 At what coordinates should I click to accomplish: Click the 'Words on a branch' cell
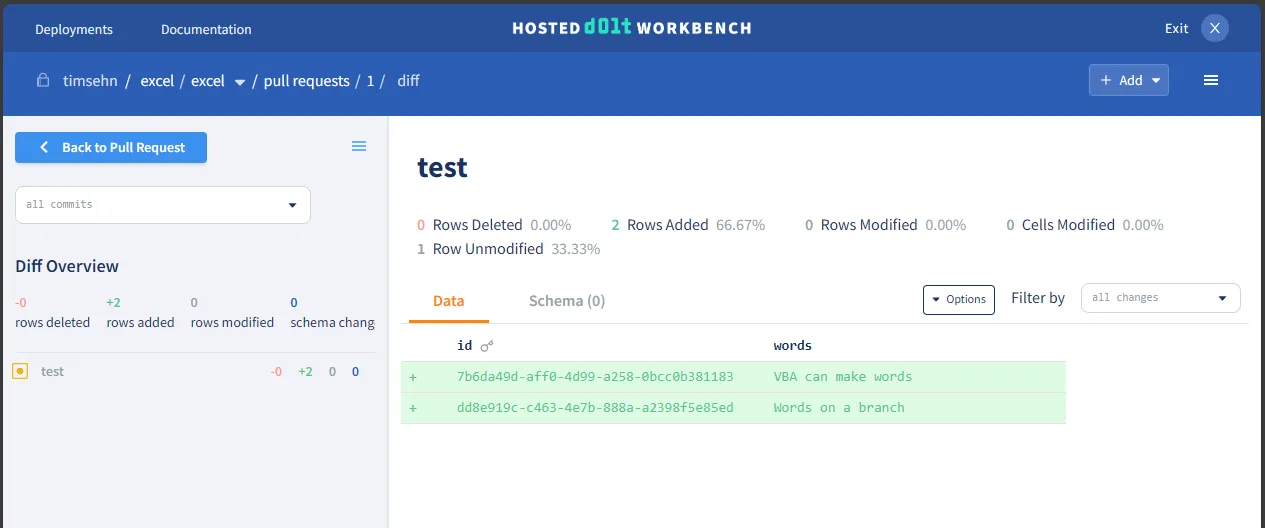tap(839, 408)
